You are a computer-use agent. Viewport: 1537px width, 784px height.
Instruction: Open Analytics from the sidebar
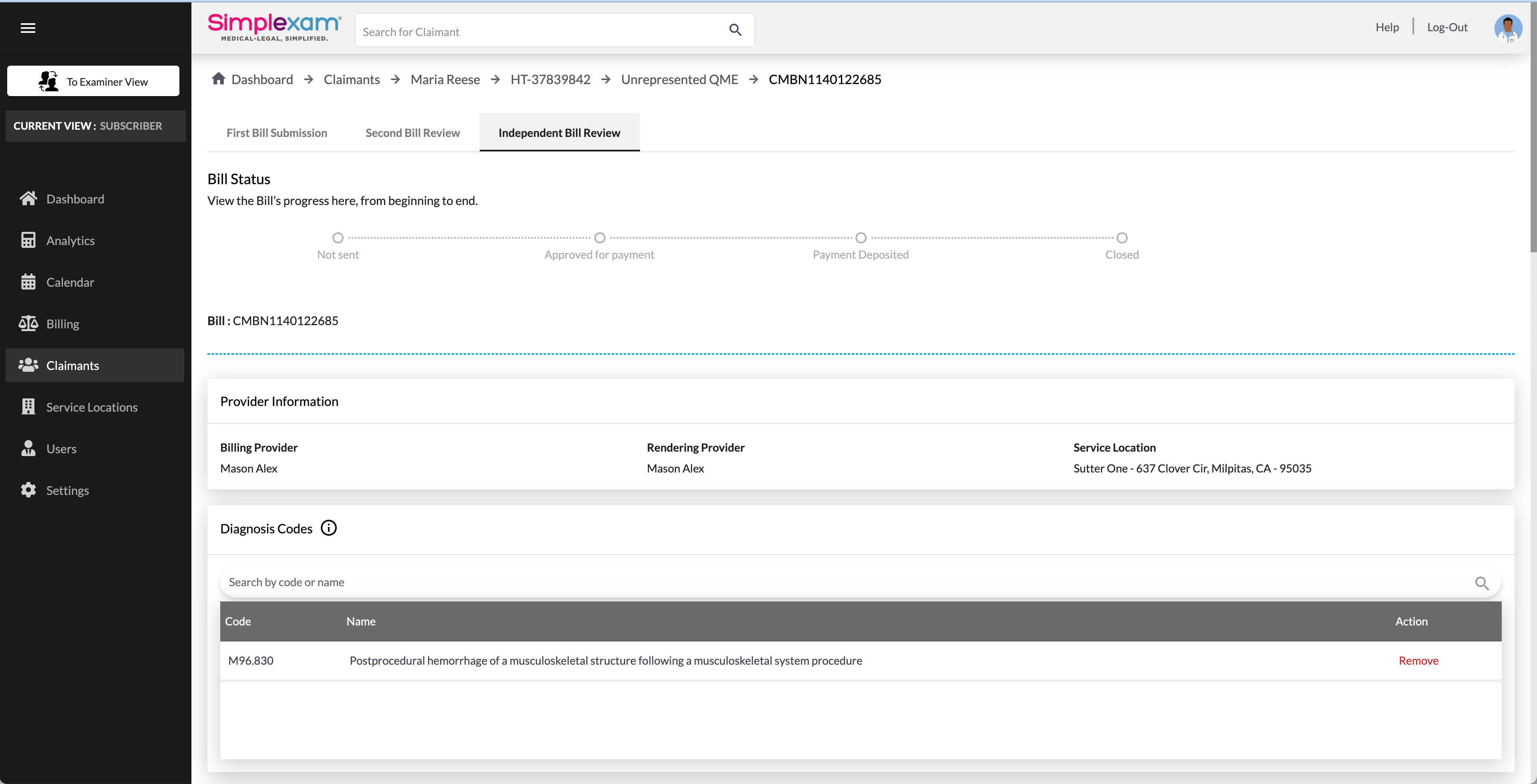point(70,241)
